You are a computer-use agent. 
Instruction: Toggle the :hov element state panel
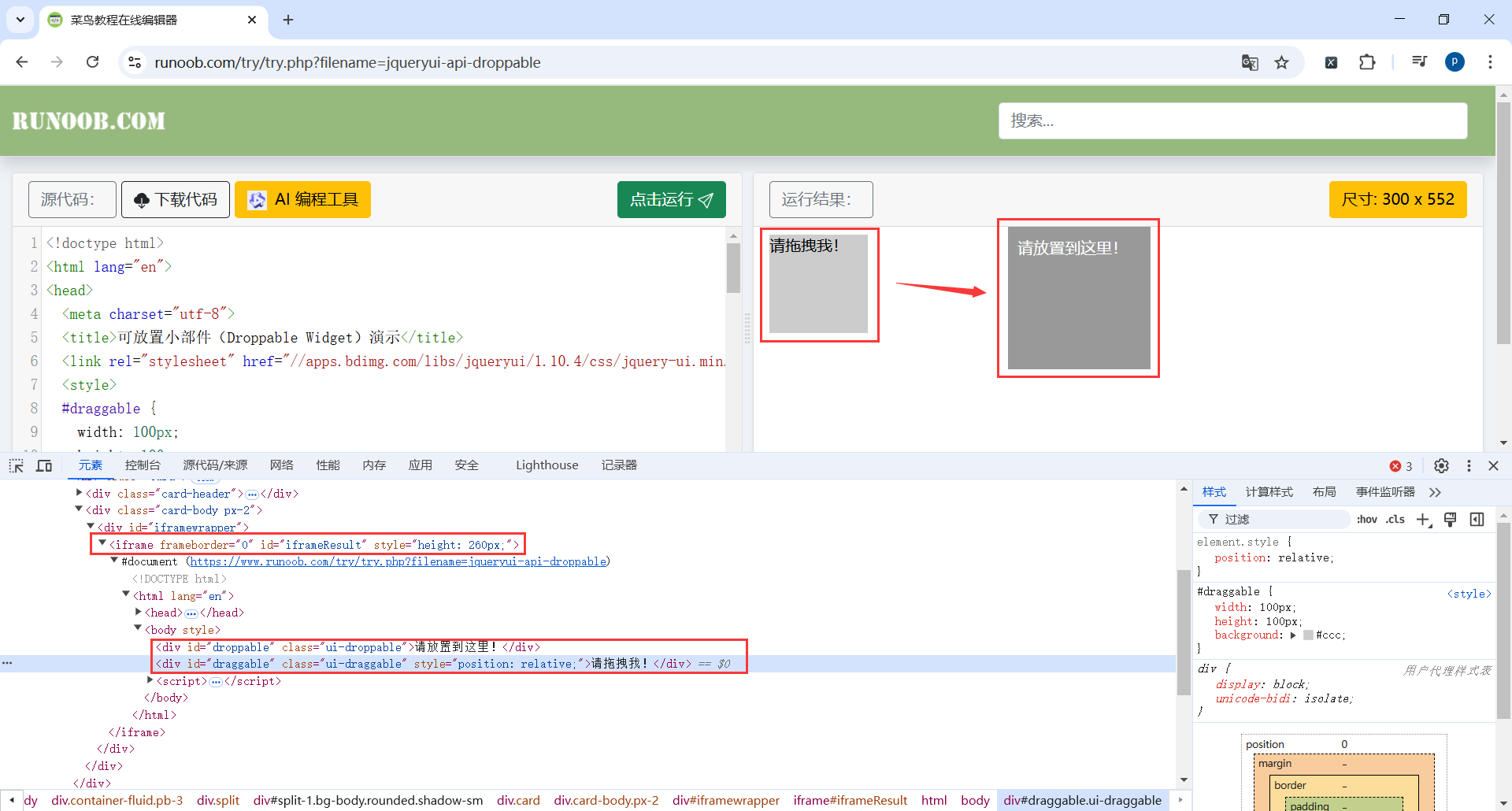1367,520
